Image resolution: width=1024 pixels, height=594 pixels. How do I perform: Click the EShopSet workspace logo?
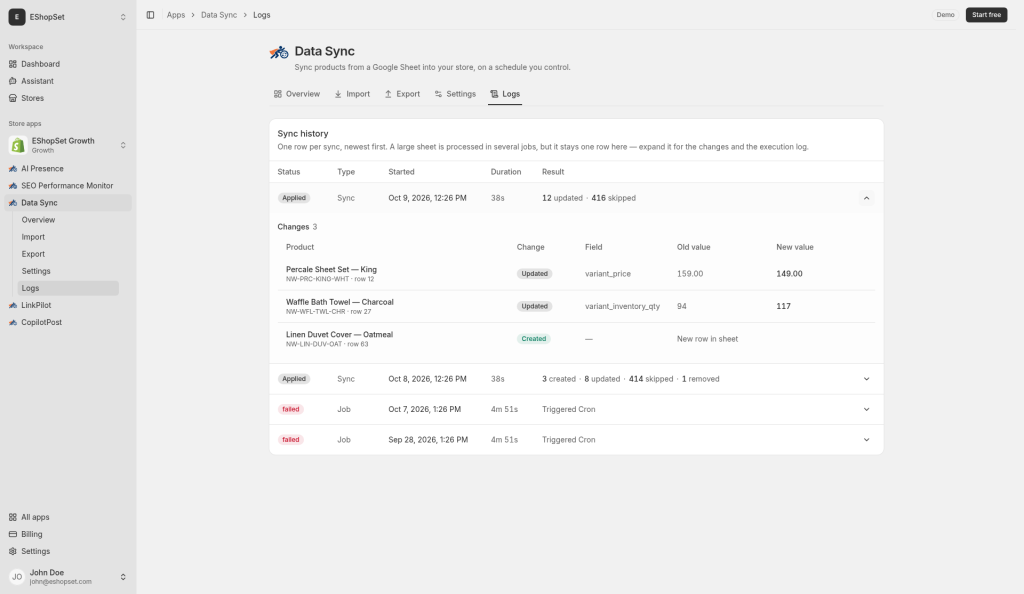pyautogui.click(x=17, y=17)
